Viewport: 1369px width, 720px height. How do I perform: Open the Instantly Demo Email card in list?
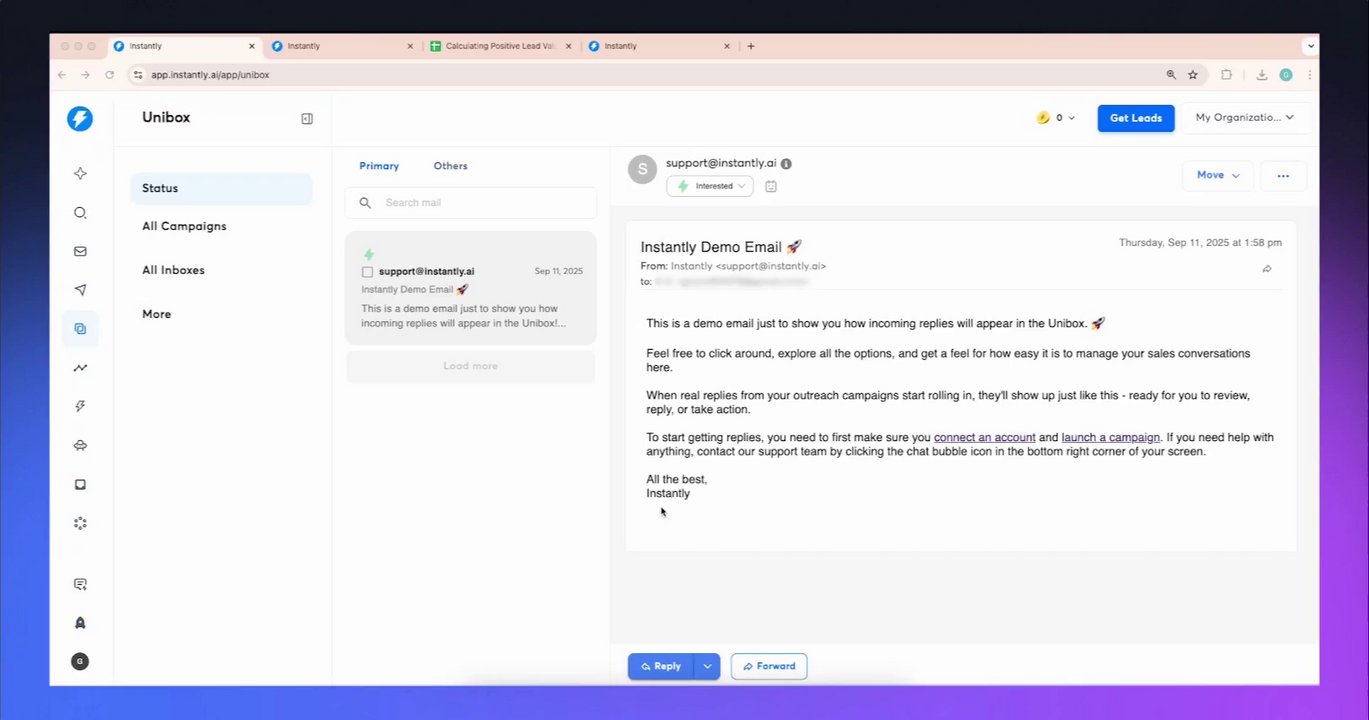click(471, 288)
